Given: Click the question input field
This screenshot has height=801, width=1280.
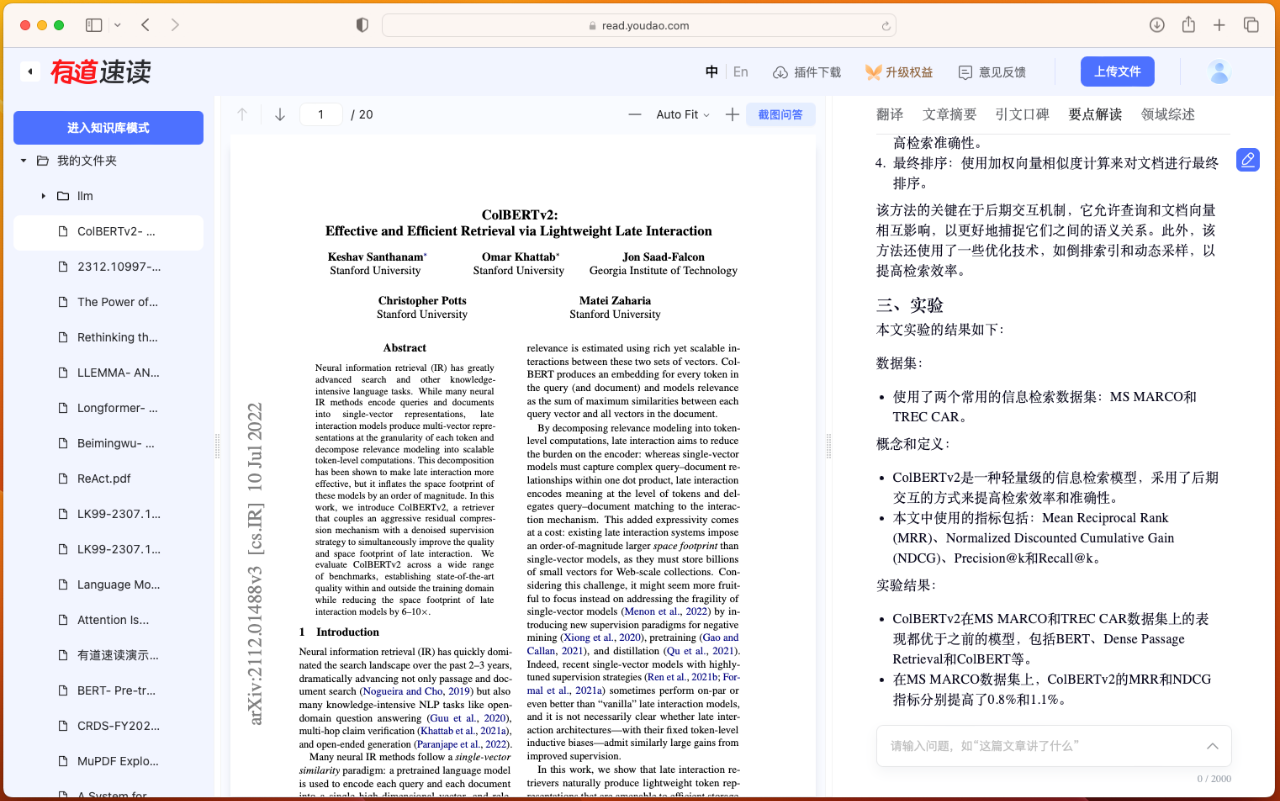Looking at the screenshot, I should click(x=1053, y=746).
